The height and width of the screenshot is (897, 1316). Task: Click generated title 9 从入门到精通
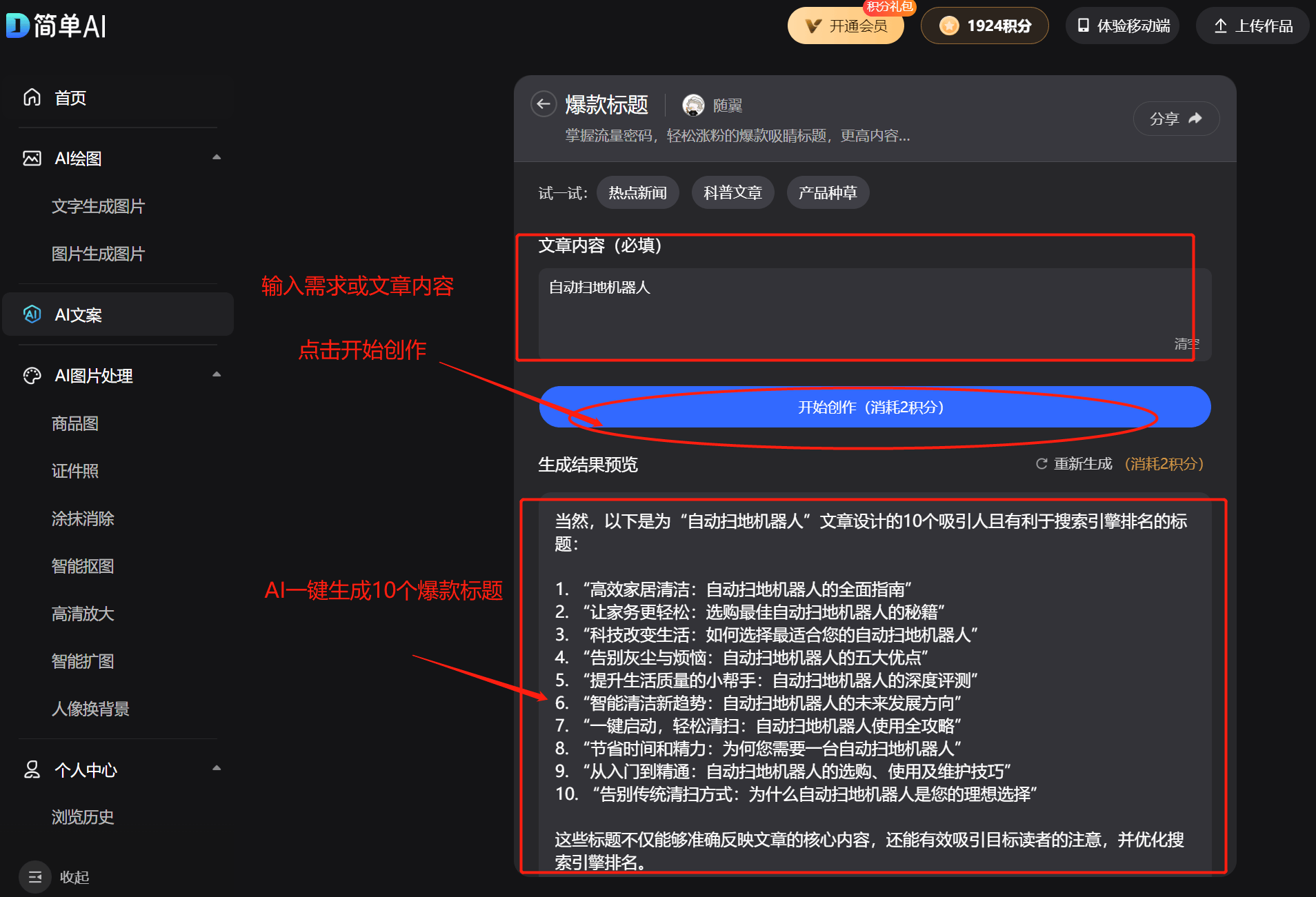pos(784,772)
